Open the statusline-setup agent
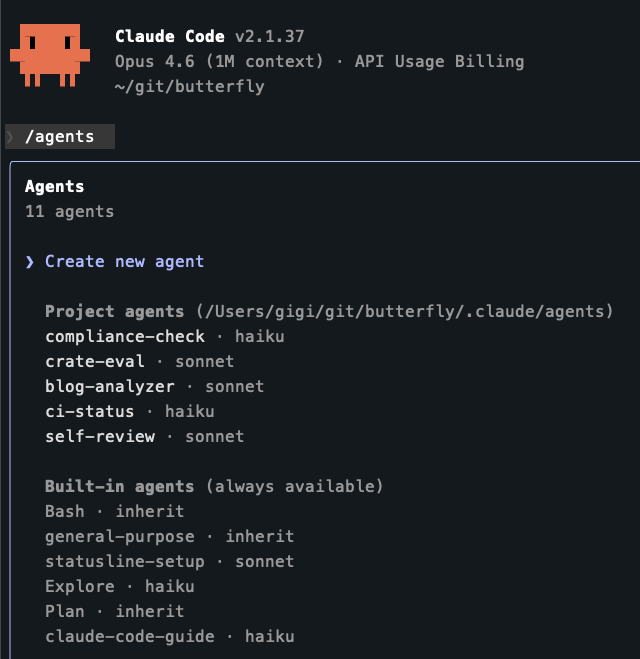The width and height of the screenshot is (640, 659). click(125, 562)
